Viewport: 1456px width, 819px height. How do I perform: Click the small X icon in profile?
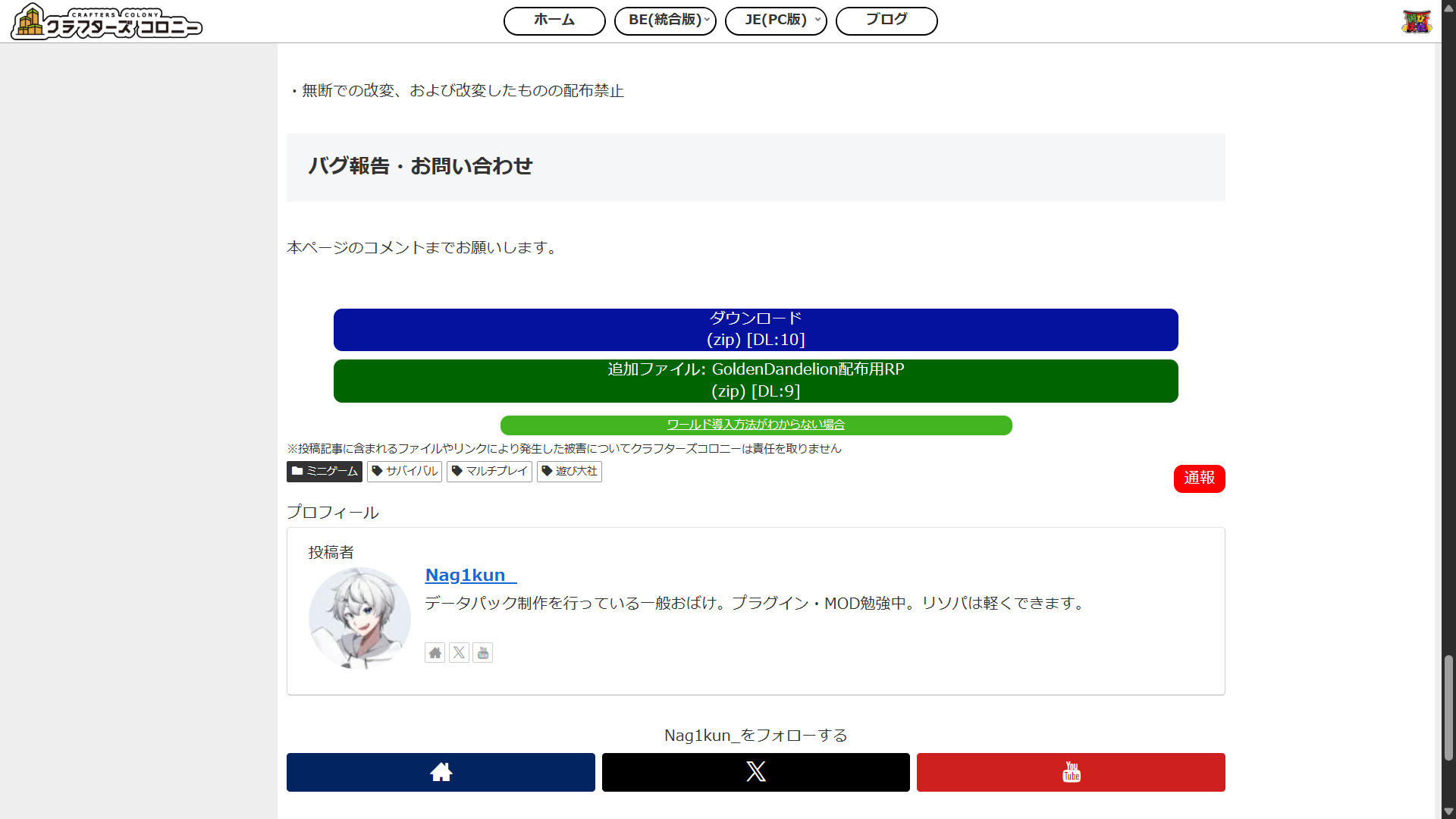(x=459, y=653)
